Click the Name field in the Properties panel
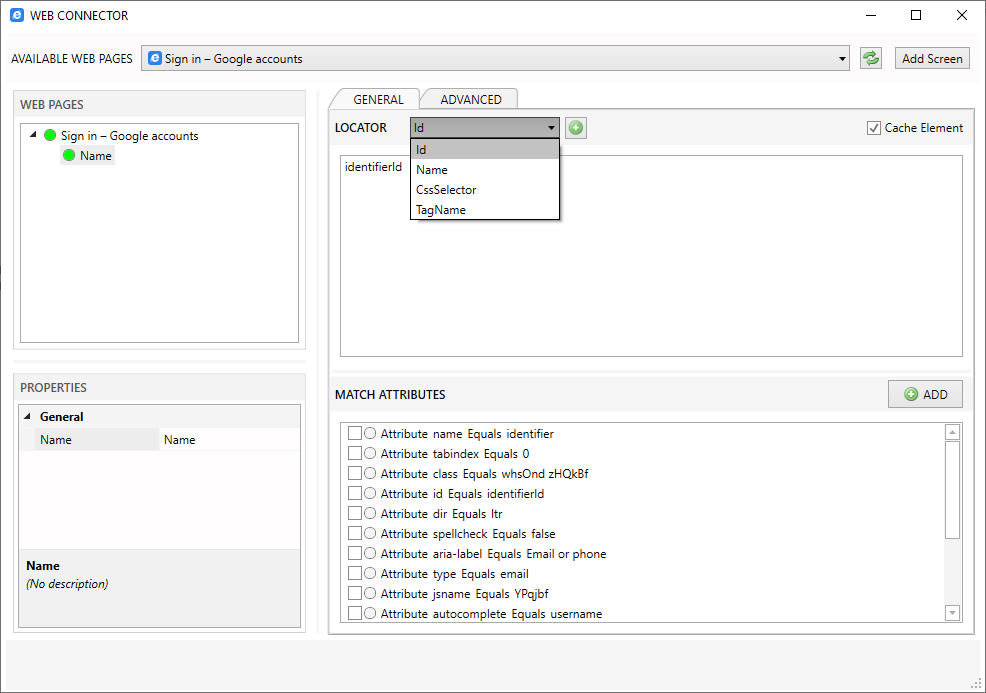Image resolution: width=986 pixels, height=693 pixels. (x=228, y=439)
